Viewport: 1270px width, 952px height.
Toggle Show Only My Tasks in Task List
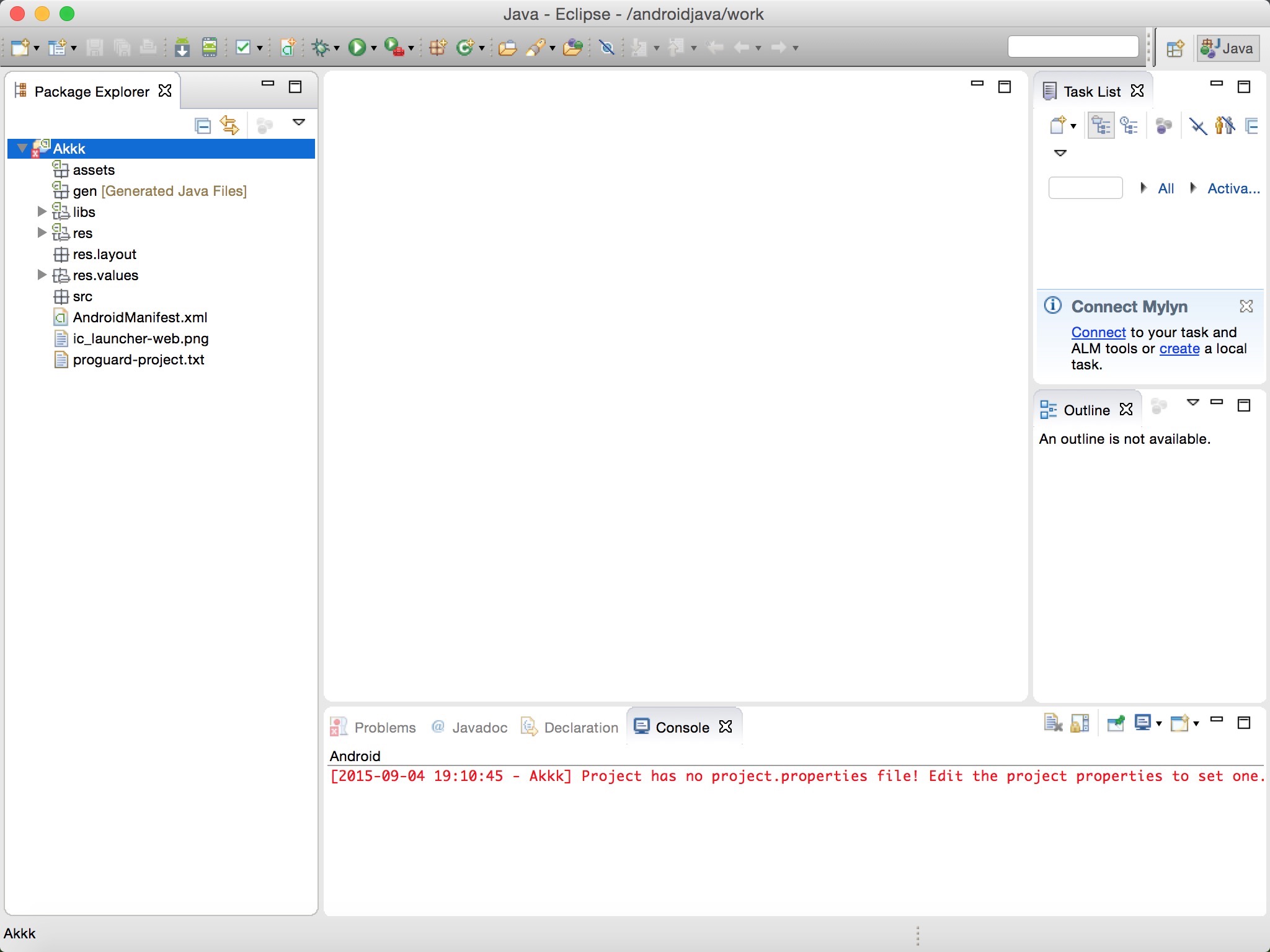[1225, 126]
